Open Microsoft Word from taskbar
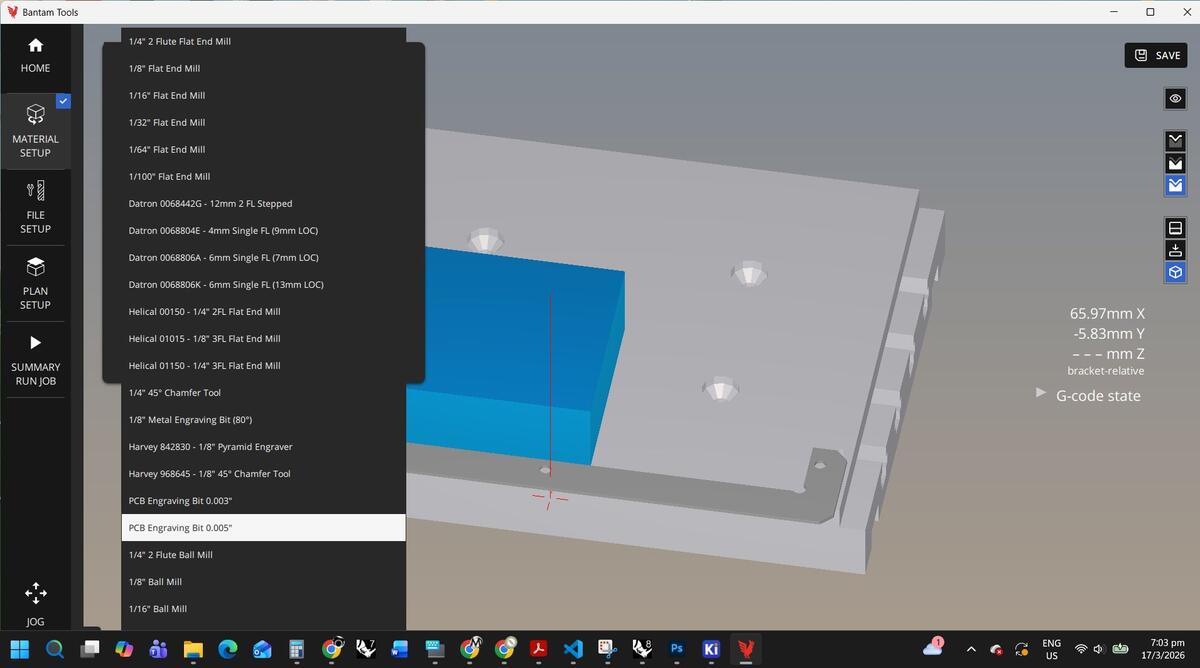 [x=400, y=649]
